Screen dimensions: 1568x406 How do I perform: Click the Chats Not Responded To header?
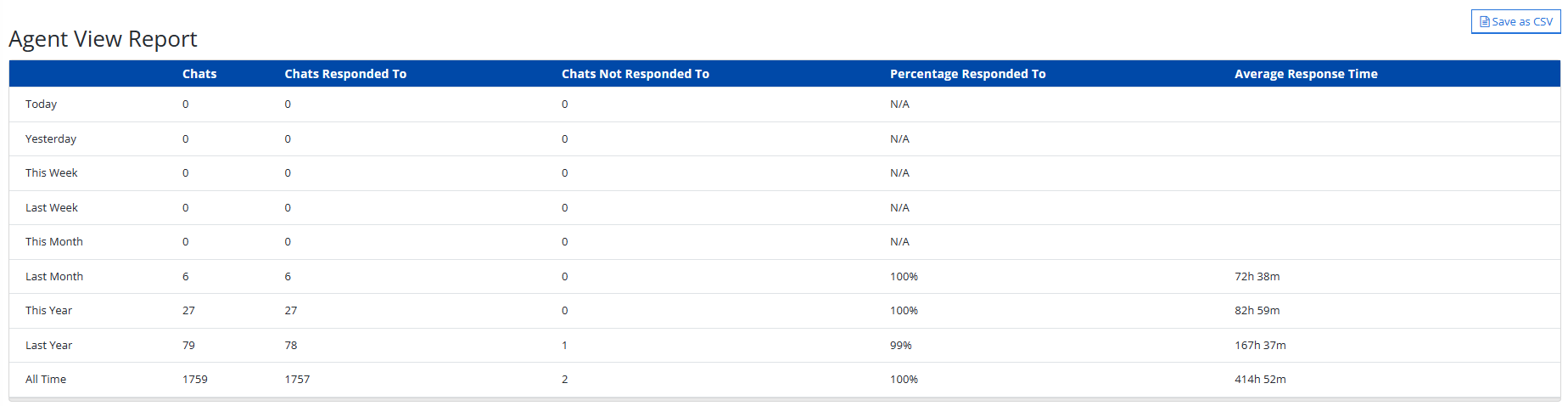[x=635, y=74]
